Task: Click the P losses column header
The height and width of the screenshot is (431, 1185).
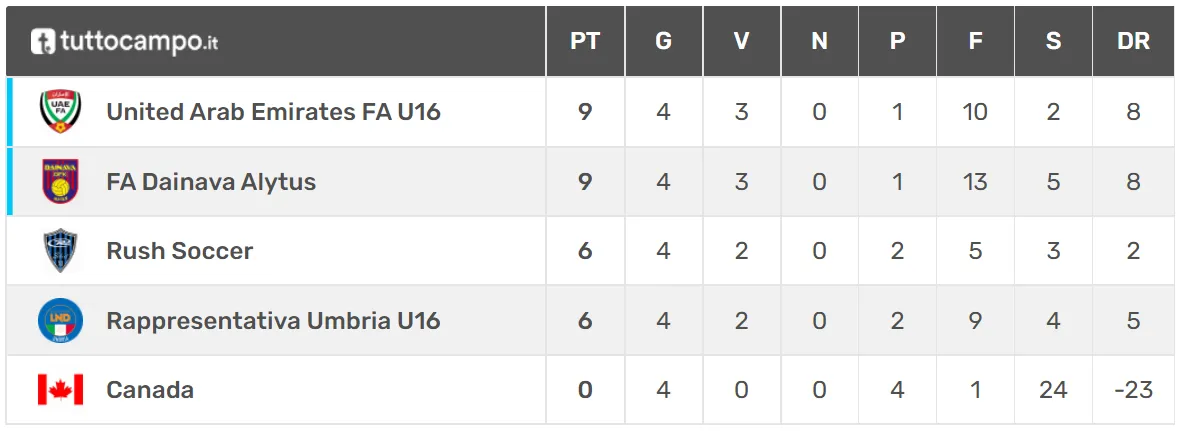Action: [x=897, y=42]
